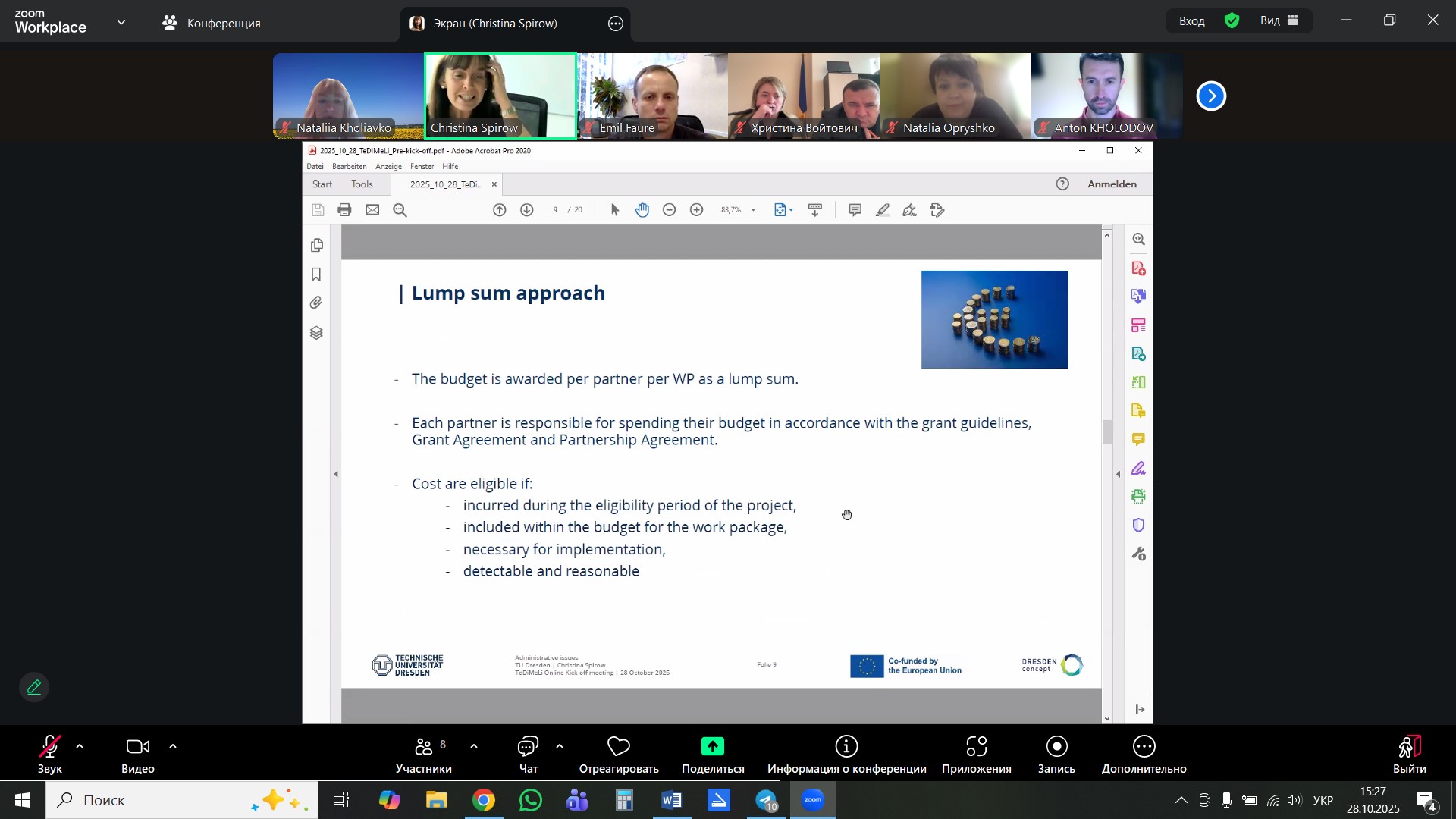Open the Участники participants list
Screen dimensions: 1456x819
click(x=423, y=754)
